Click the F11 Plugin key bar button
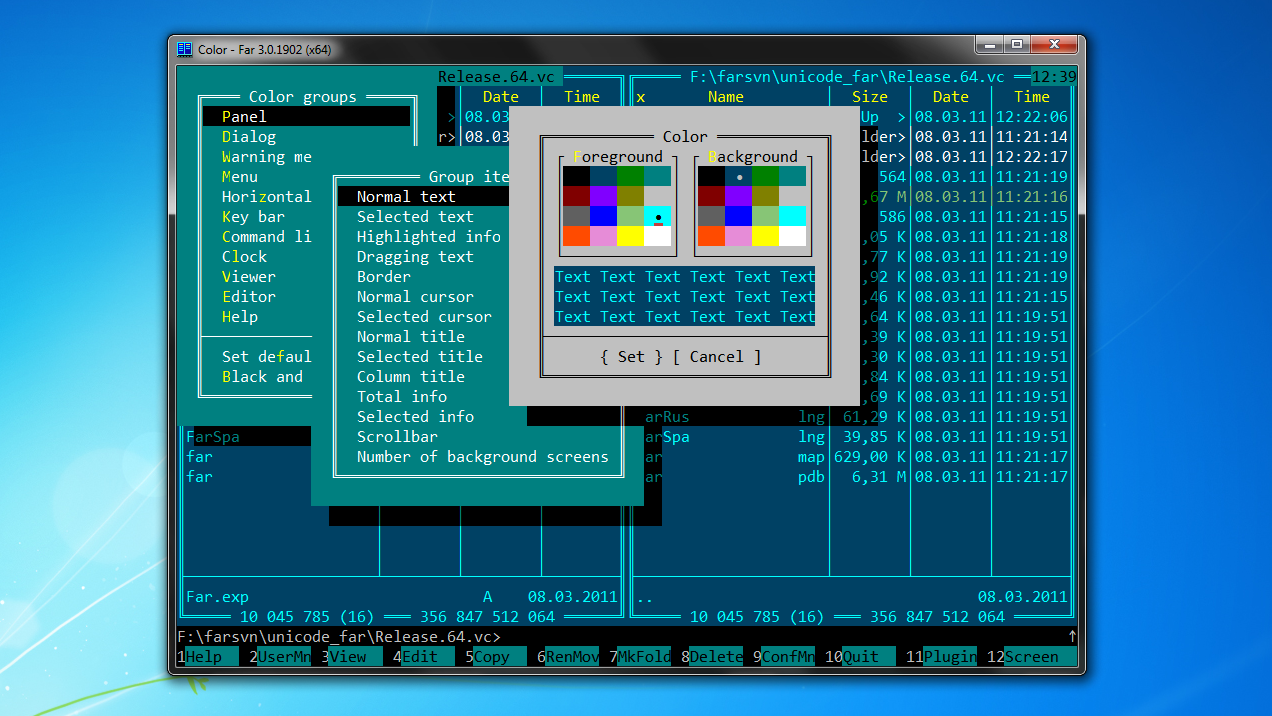Image resolution: width=1272 pixels, height=716 pixels. point(948,657)
